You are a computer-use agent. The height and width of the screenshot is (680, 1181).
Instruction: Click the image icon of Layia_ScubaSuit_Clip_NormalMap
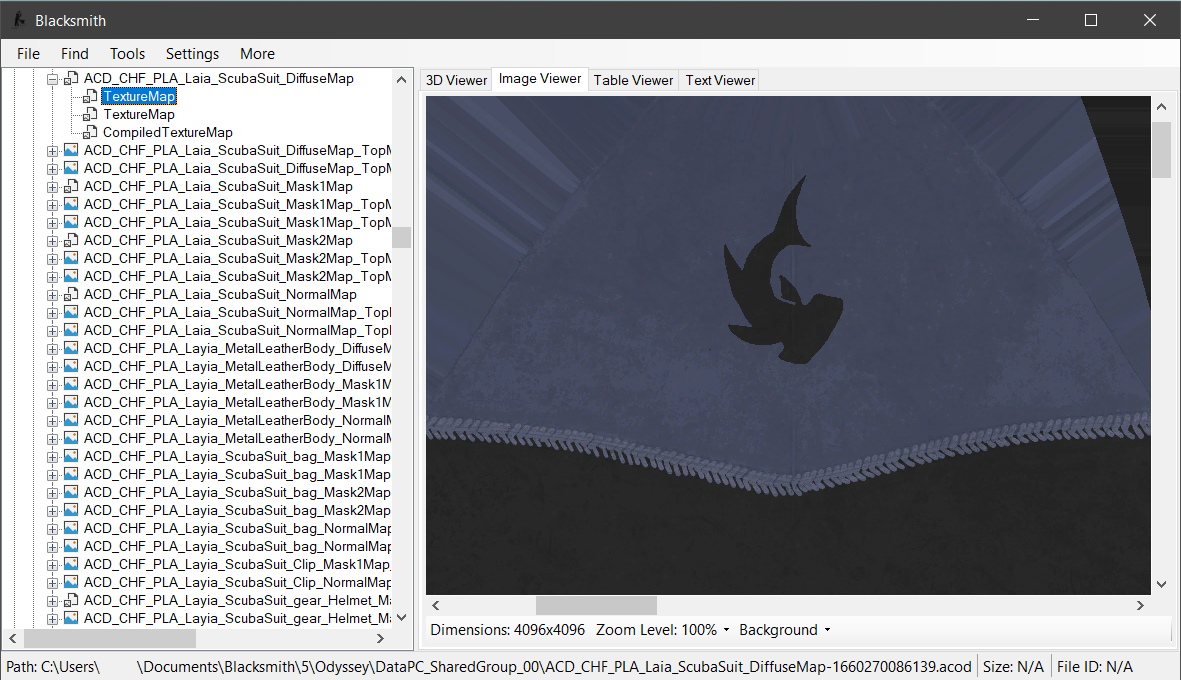[x=72, y=582]
